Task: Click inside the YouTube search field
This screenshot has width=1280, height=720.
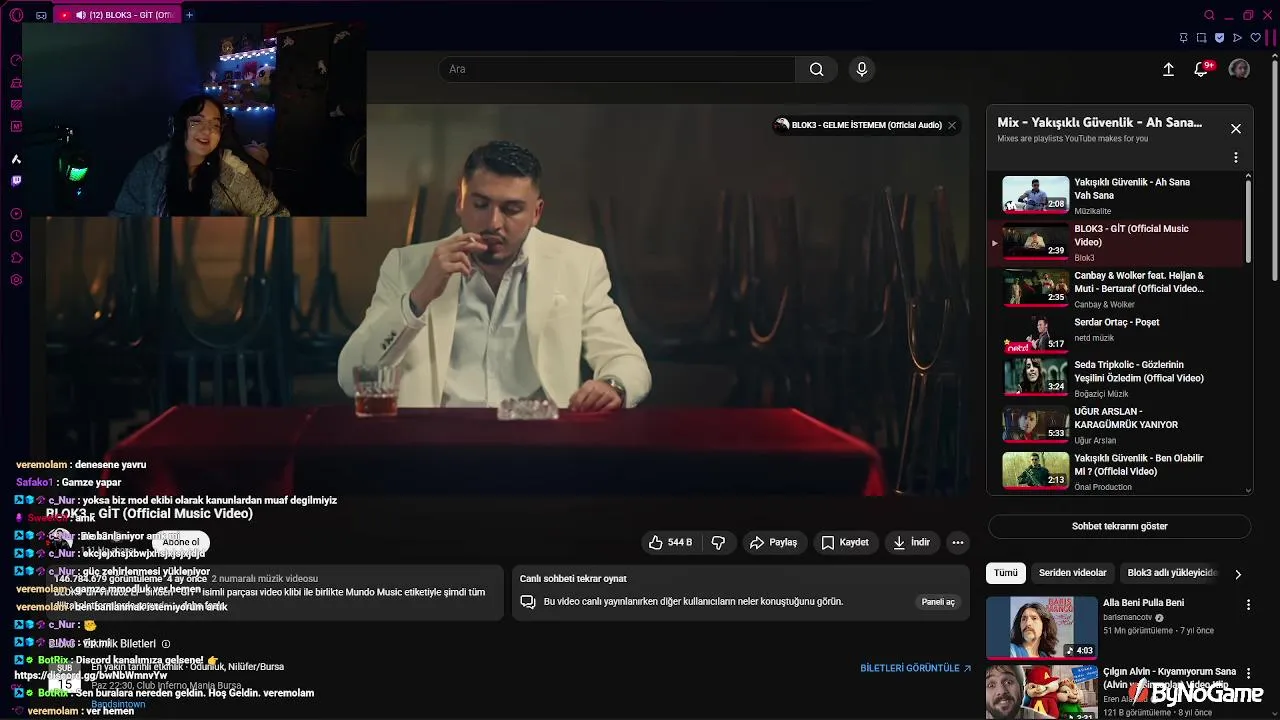Action: pos(617,69)
